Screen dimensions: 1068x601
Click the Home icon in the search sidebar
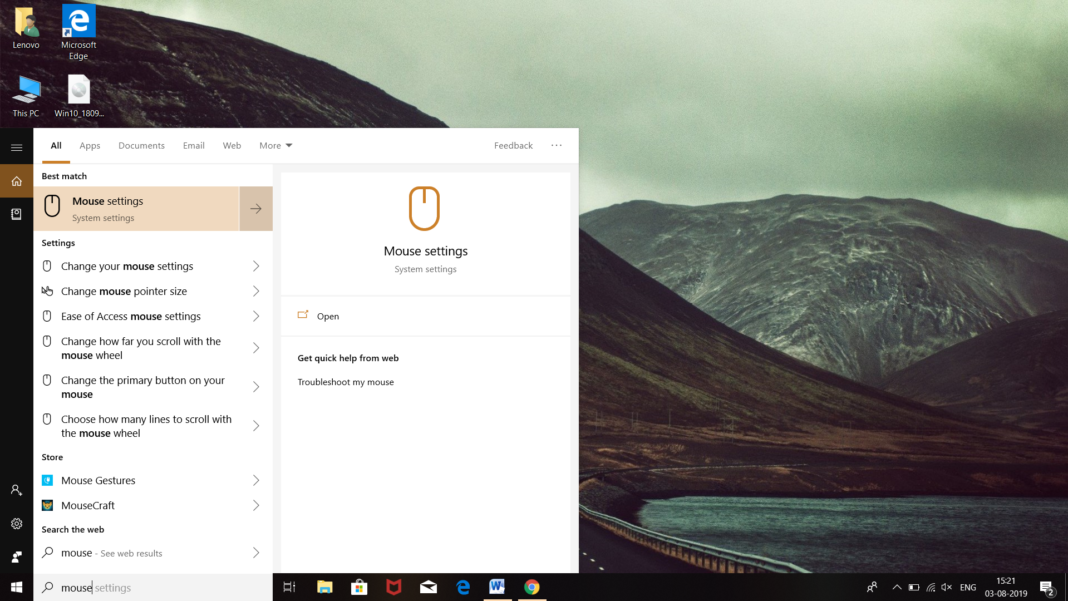pos(16,181)
